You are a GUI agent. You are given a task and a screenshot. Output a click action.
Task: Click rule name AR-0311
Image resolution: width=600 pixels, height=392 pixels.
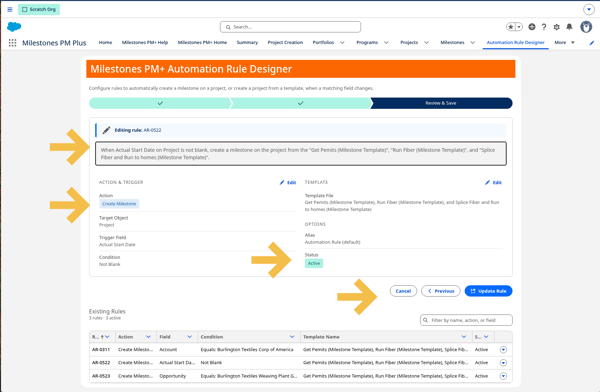[x=101, y=350]
